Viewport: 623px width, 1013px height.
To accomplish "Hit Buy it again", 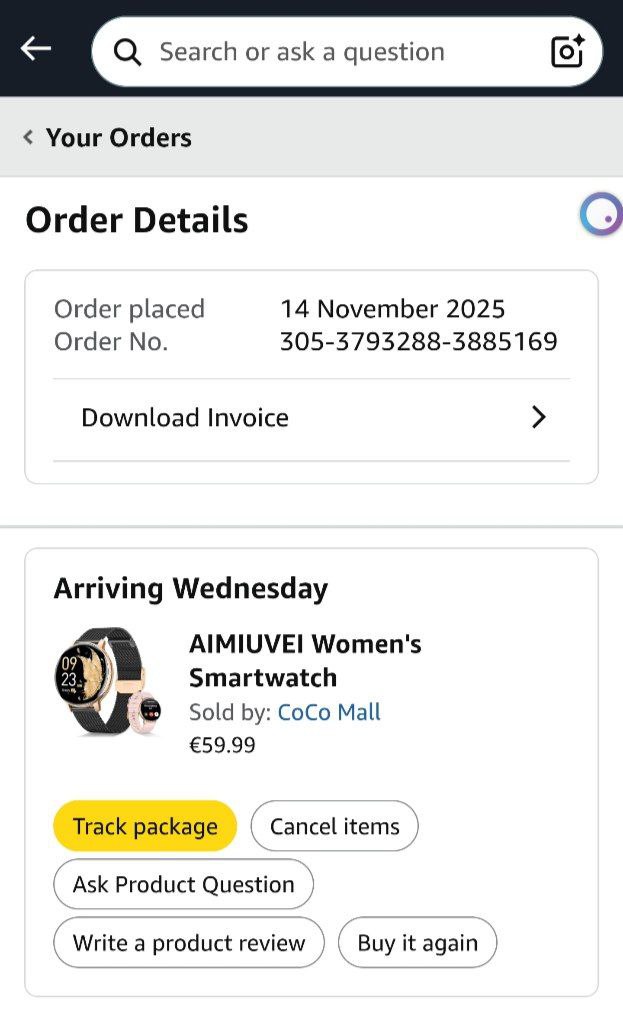I will coord(417,942).
